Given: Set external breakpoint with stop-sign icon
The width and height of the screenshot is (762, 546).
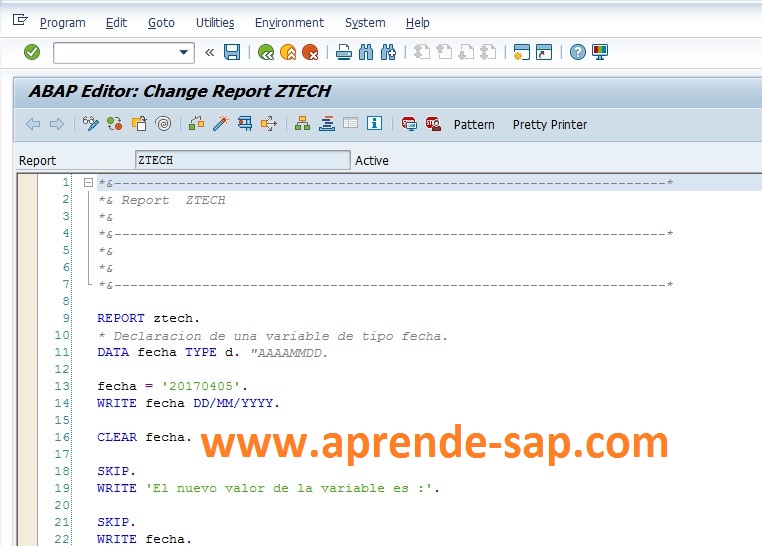Looking at the screenshot, I should point(433,124).
